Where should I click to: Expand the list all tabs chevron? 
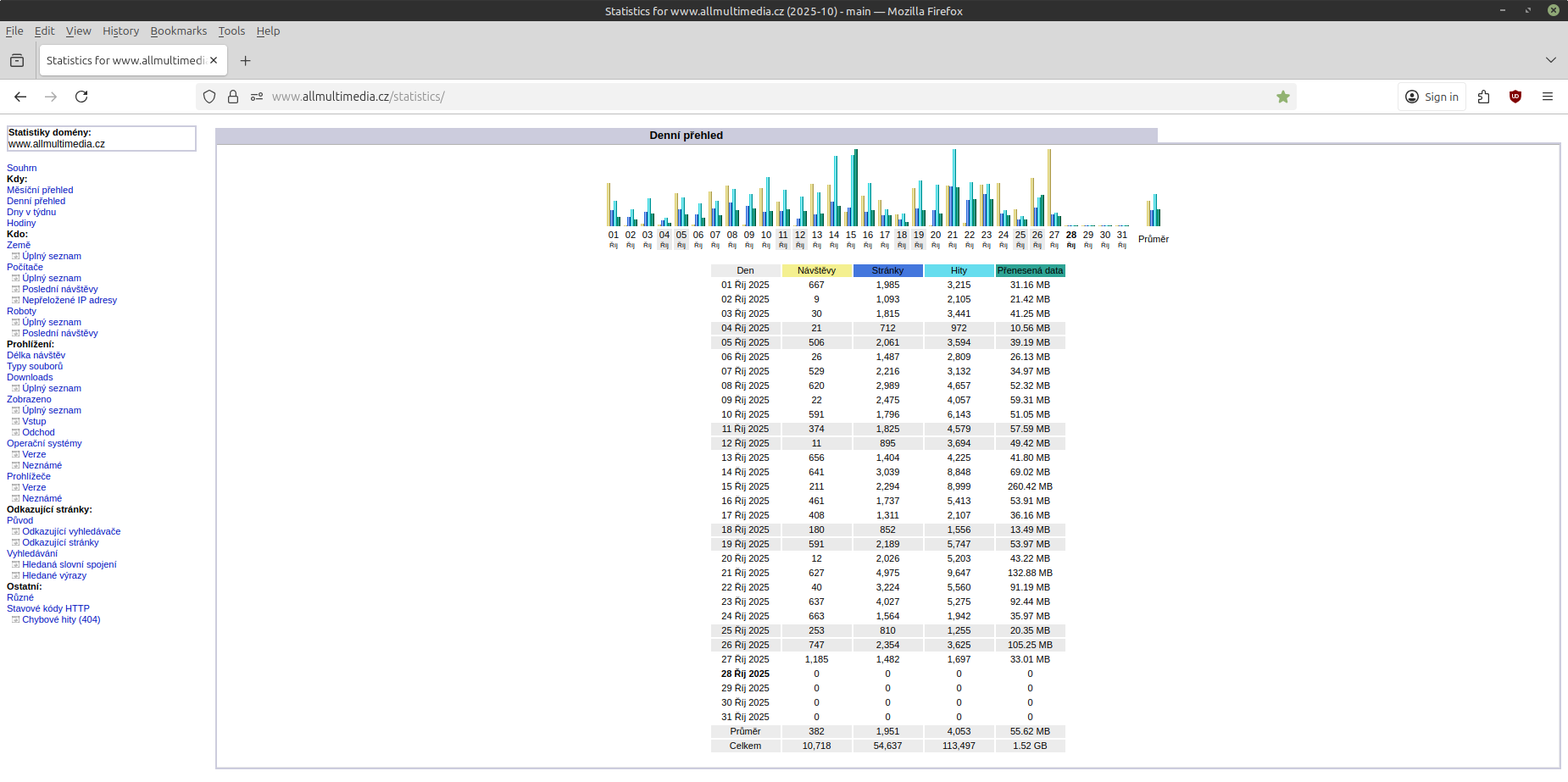click(x=1550, y=60)
